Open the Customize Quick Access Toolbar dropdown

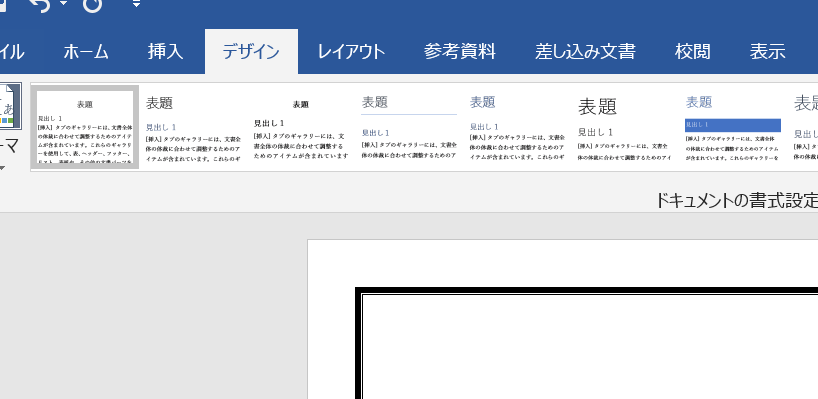coord(136,4)
